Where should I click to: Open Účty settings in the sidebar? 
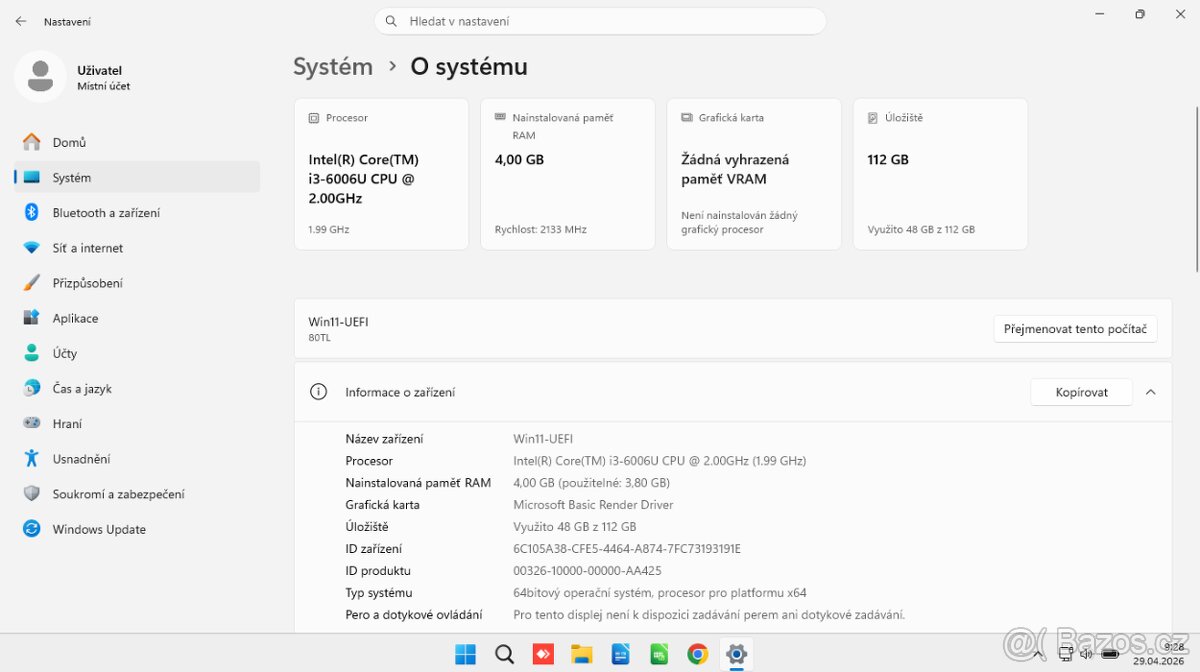click(x=31, y=353)
